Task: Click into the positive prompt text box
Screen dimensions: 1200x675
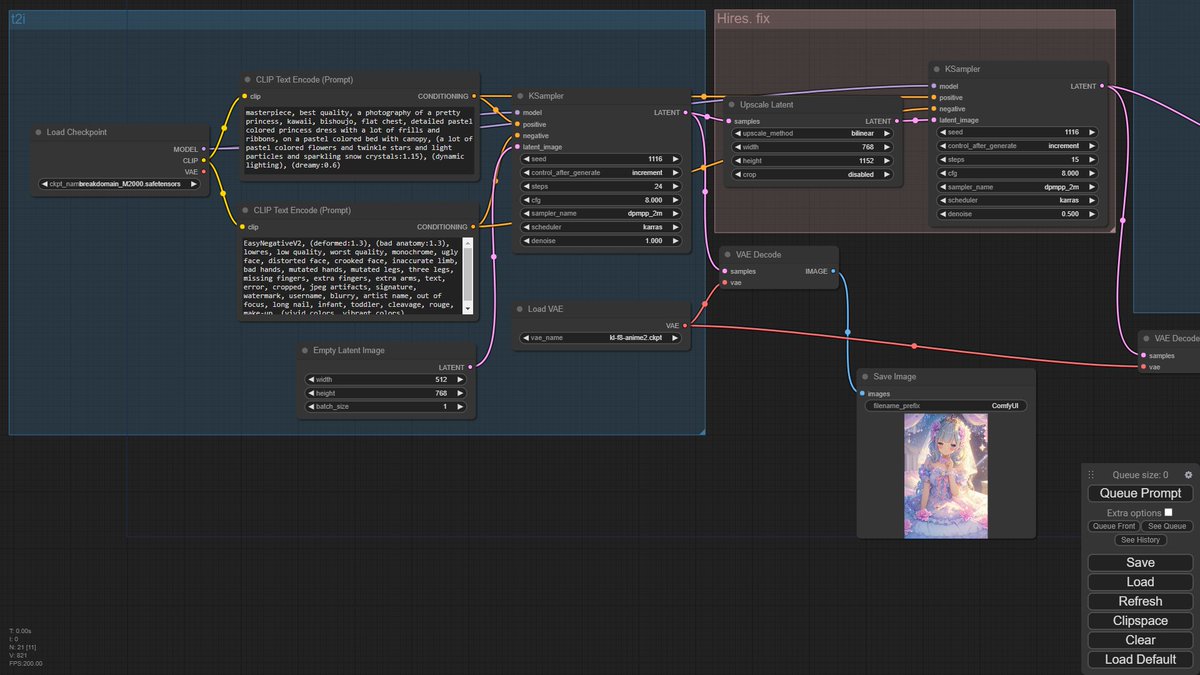Action: [x=357, y=139]
